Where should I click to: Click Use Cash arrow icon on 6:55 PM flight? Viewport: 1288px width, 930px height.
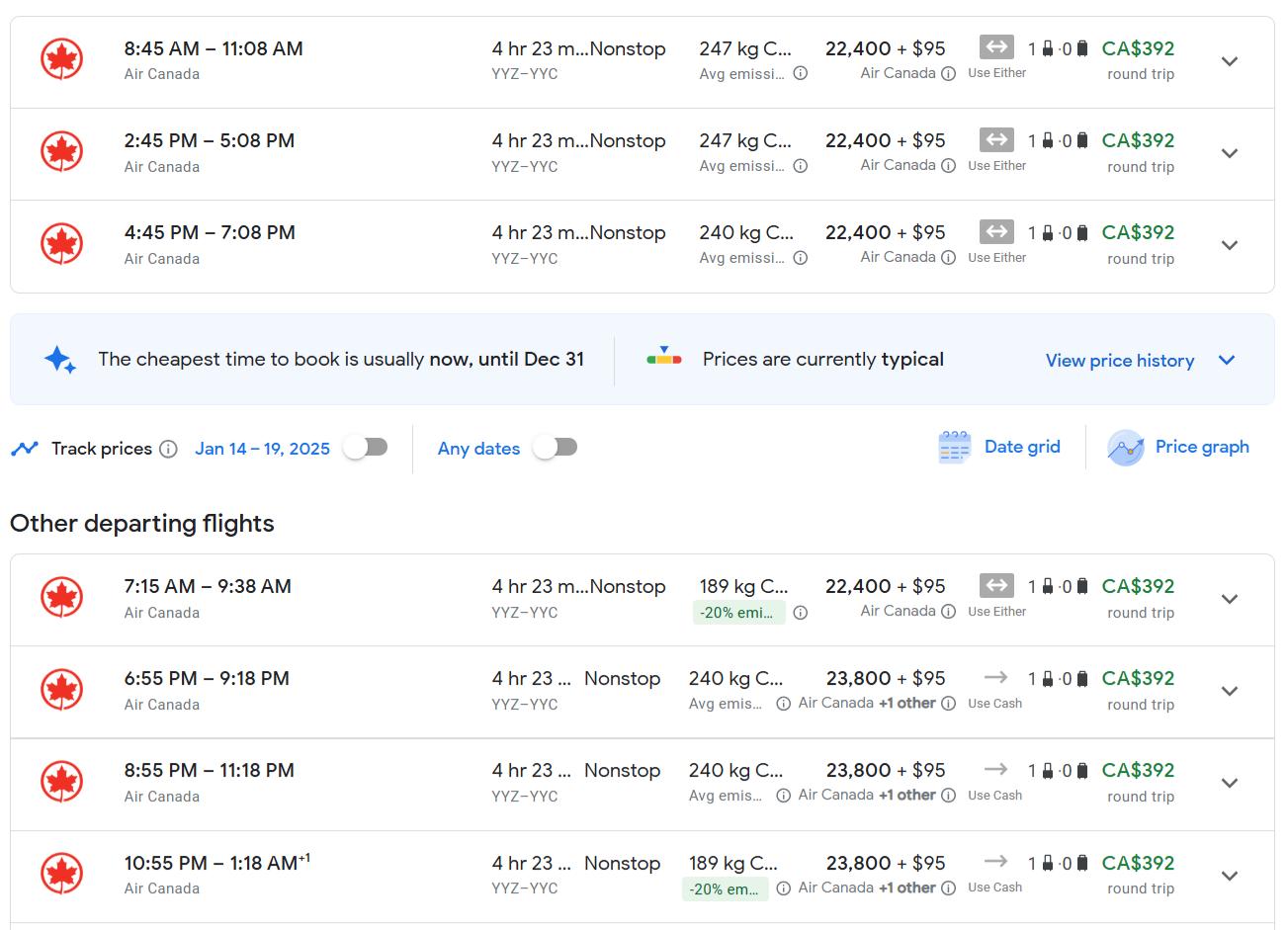click(x=995, y=678)
